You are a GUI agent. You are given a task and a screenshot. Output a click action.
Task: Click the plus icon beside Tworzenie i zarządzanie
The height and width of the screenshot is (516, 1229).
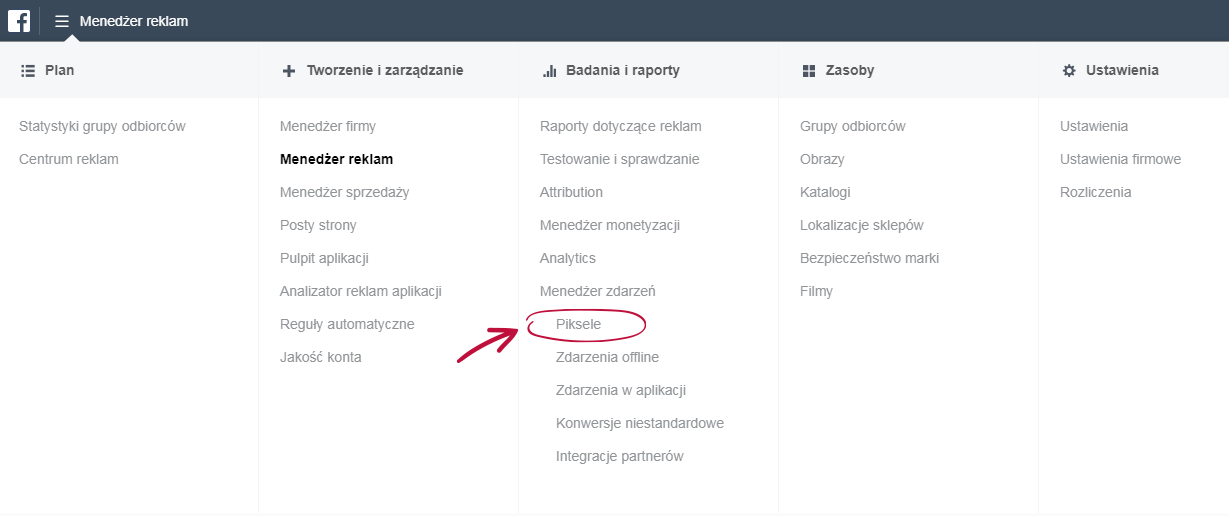click(289, 71)
